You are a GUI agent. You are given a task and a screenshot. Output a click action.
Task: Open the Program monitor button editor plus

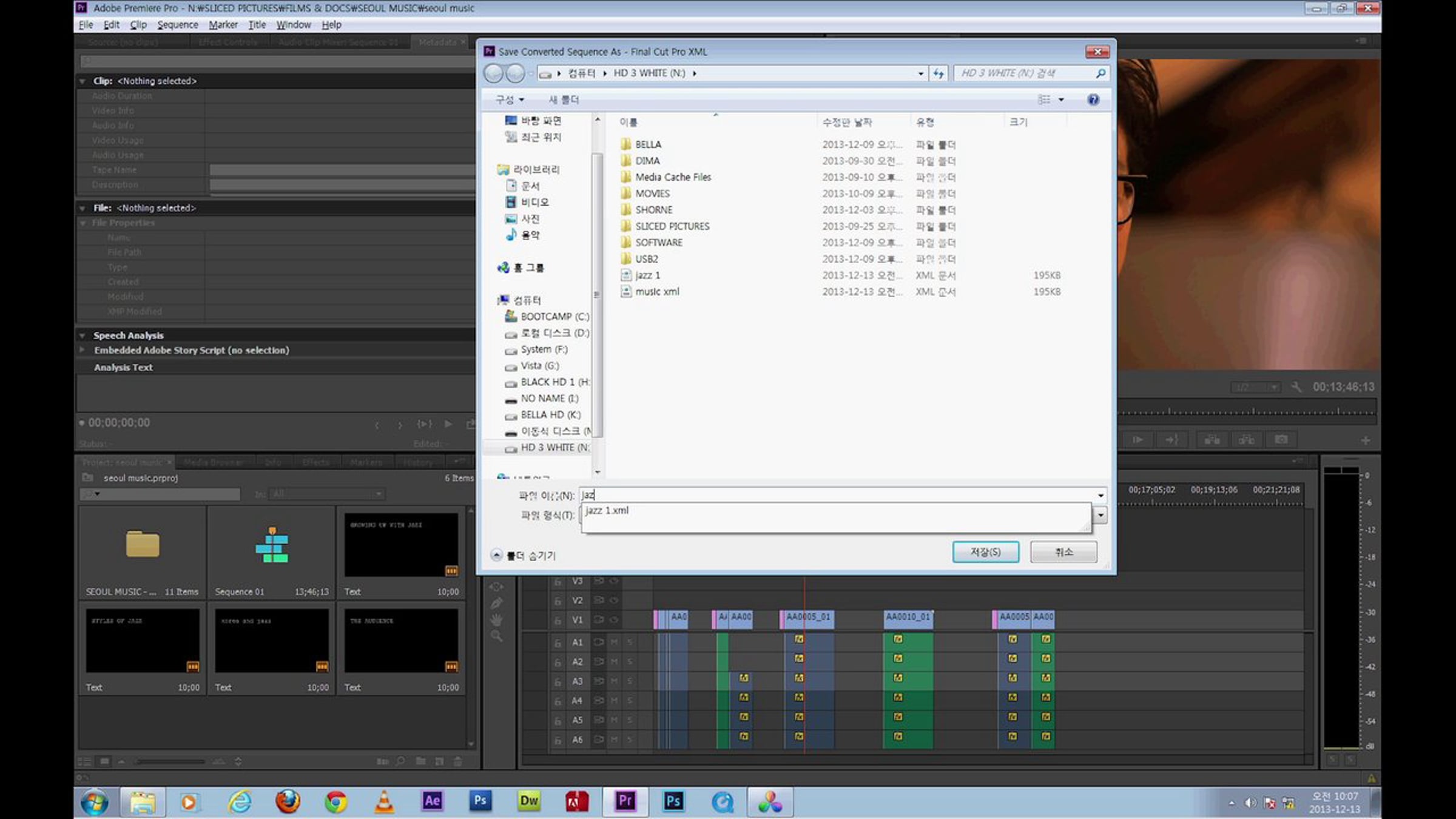pyautogui.click(x=1365, y=440)
